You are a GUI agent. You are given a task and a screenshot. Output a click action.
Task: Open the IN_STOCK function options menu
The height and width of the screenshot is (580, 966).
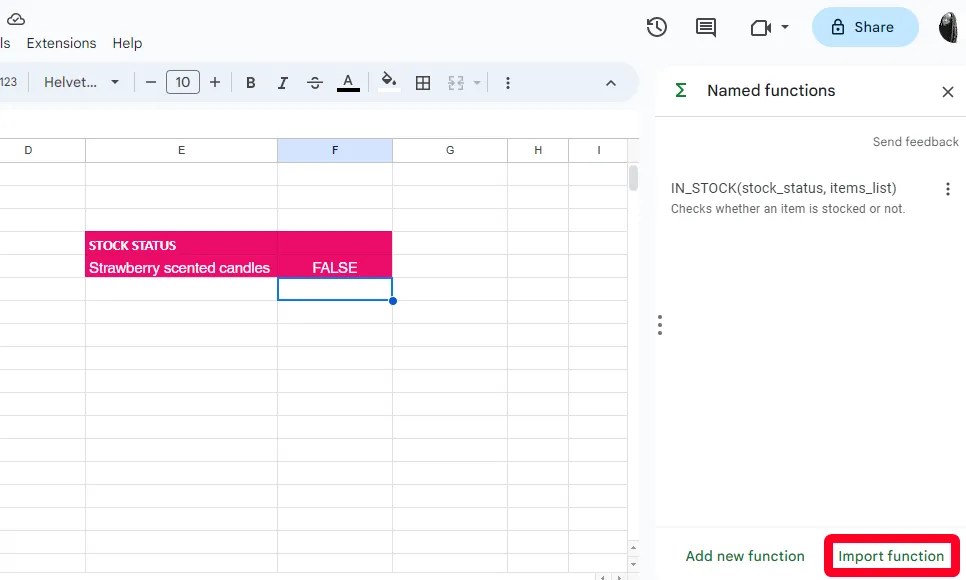tap(947, 188)
